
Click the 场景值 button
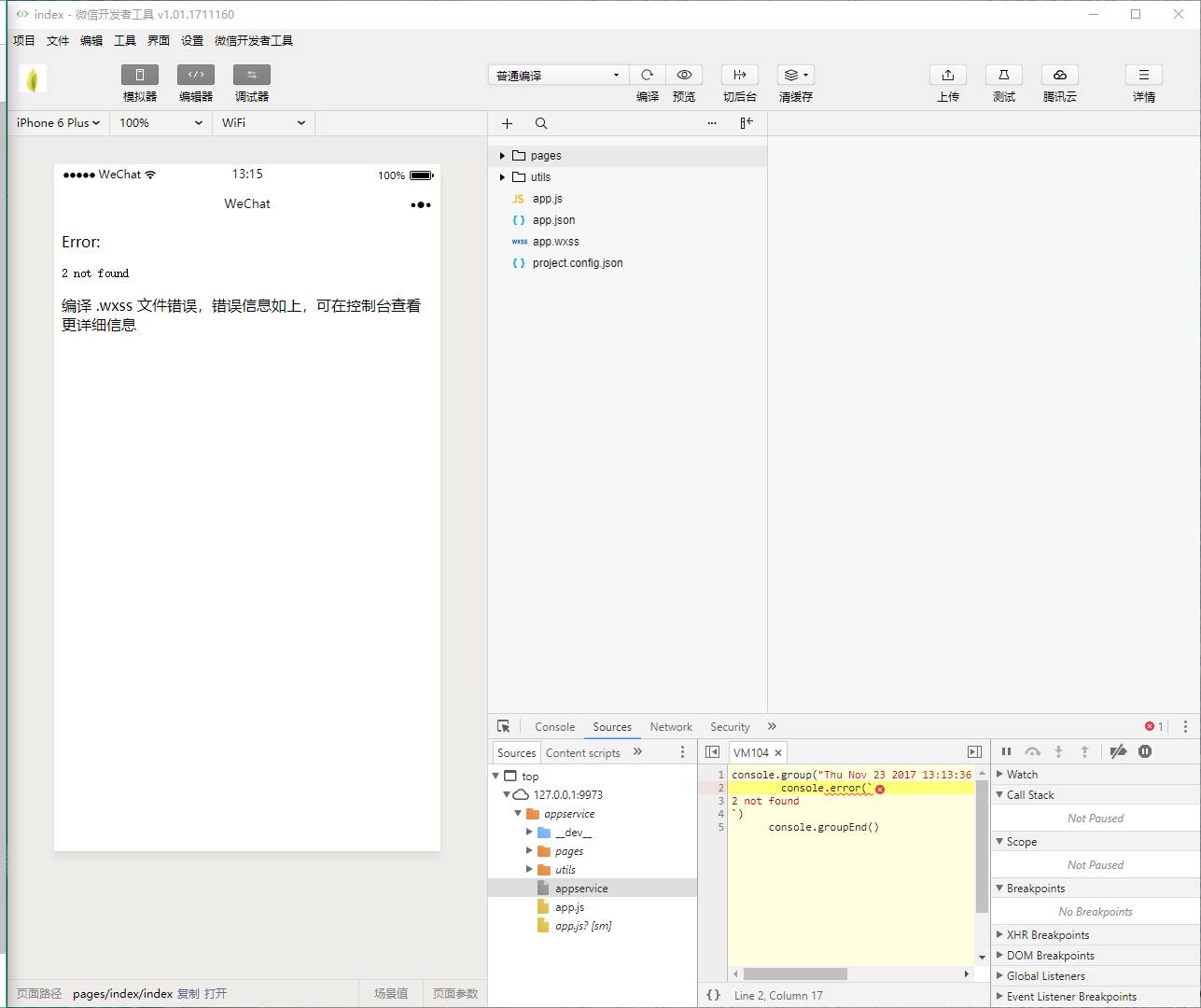coord(391,994)
